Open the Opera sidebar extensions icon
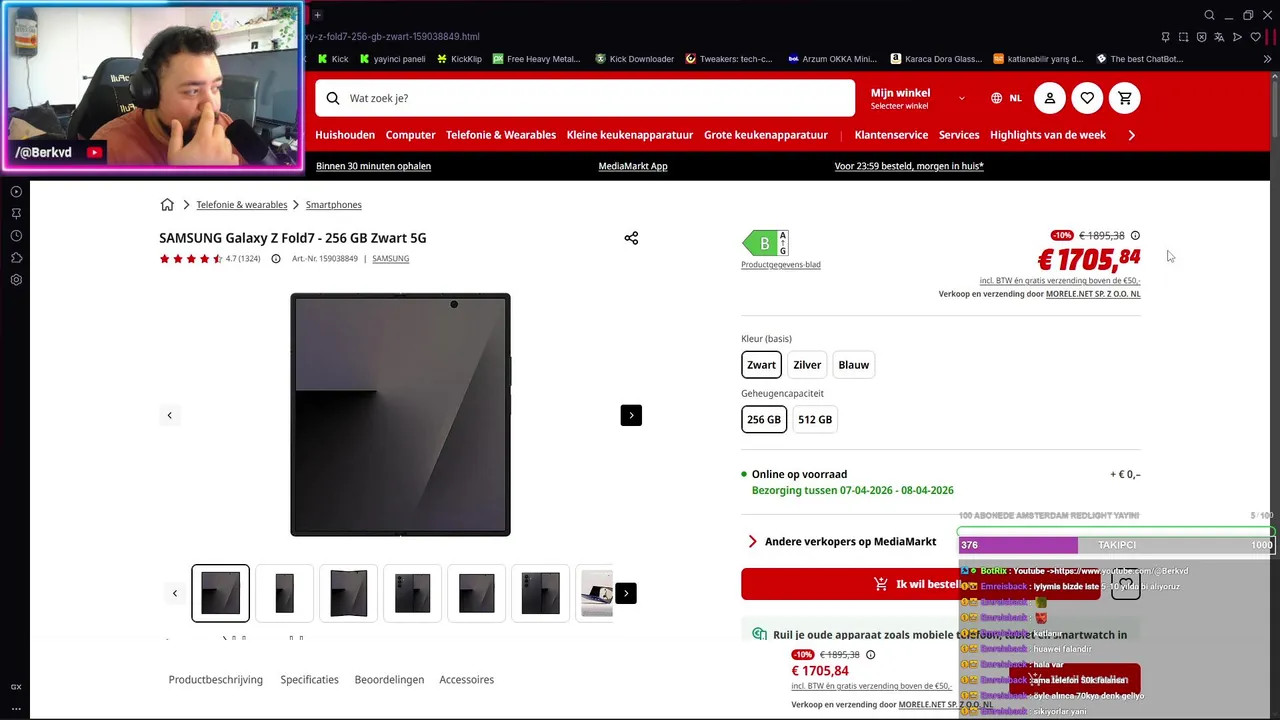Image resolution: width=1280 pixels, height=720 pixels. pyautogui.click(x=16, y=258)
